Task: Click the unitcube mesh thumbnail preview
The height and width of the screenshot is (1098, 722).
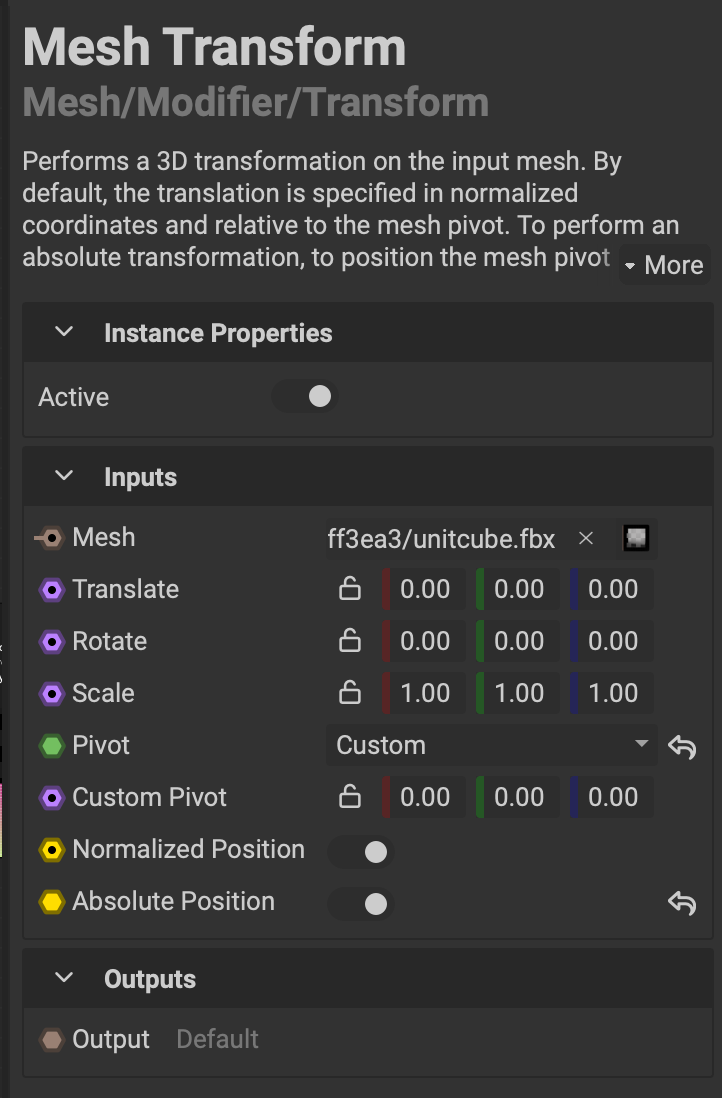Action: point(636,539)
